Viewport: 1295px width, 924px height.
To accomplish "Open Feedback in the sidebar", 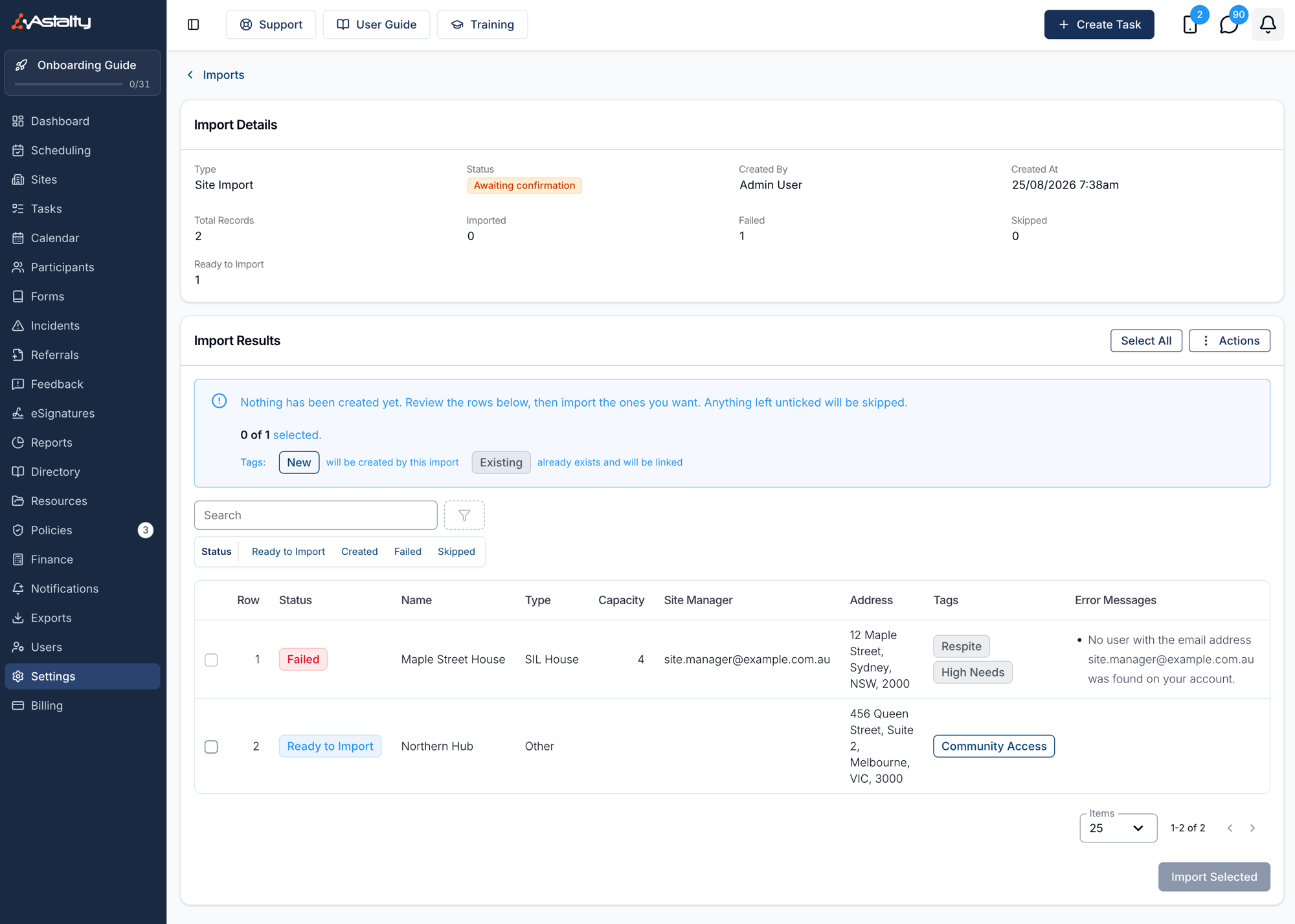I will (x=82, y=384).
